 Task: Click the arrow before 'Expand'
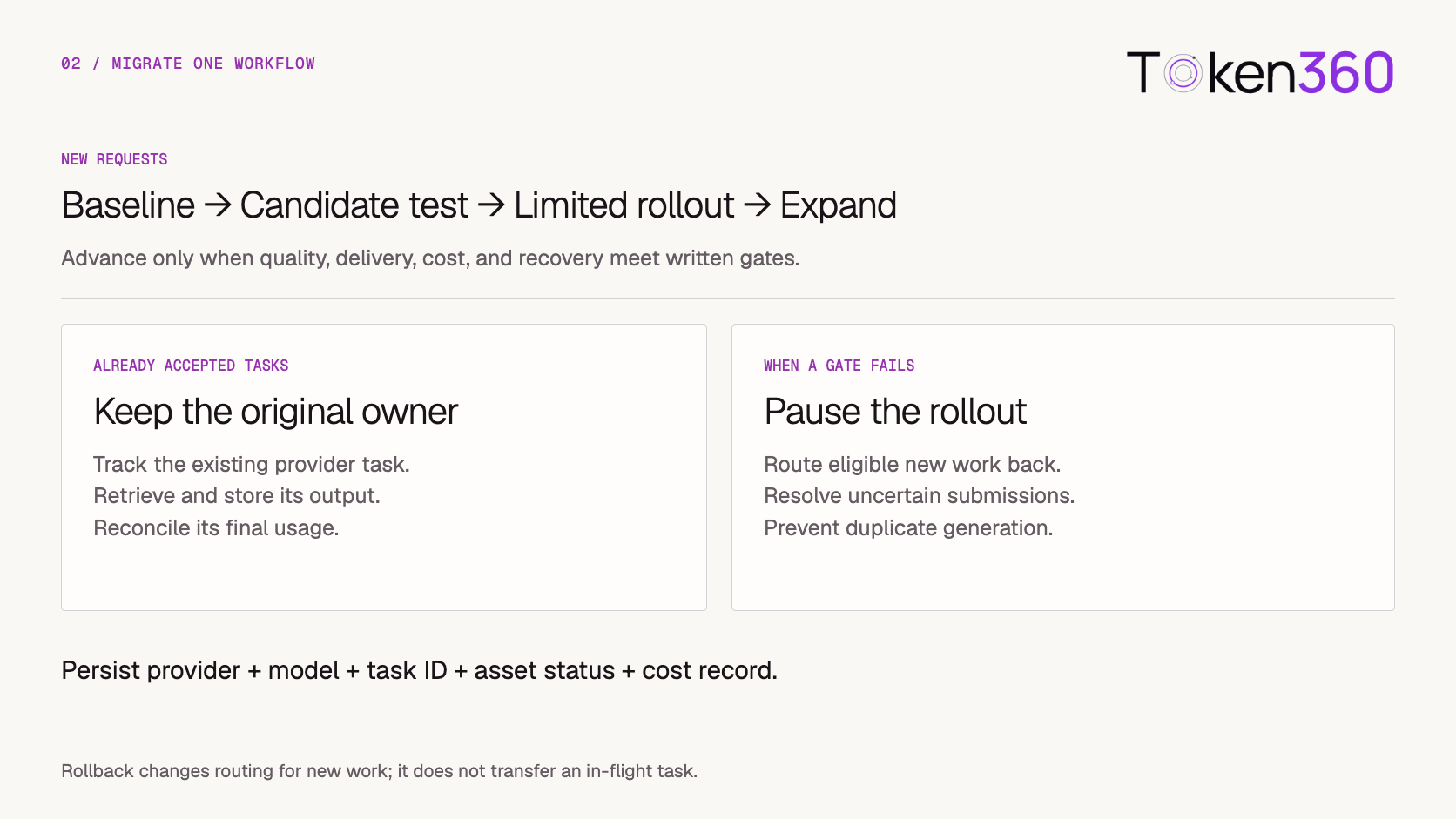758,205
